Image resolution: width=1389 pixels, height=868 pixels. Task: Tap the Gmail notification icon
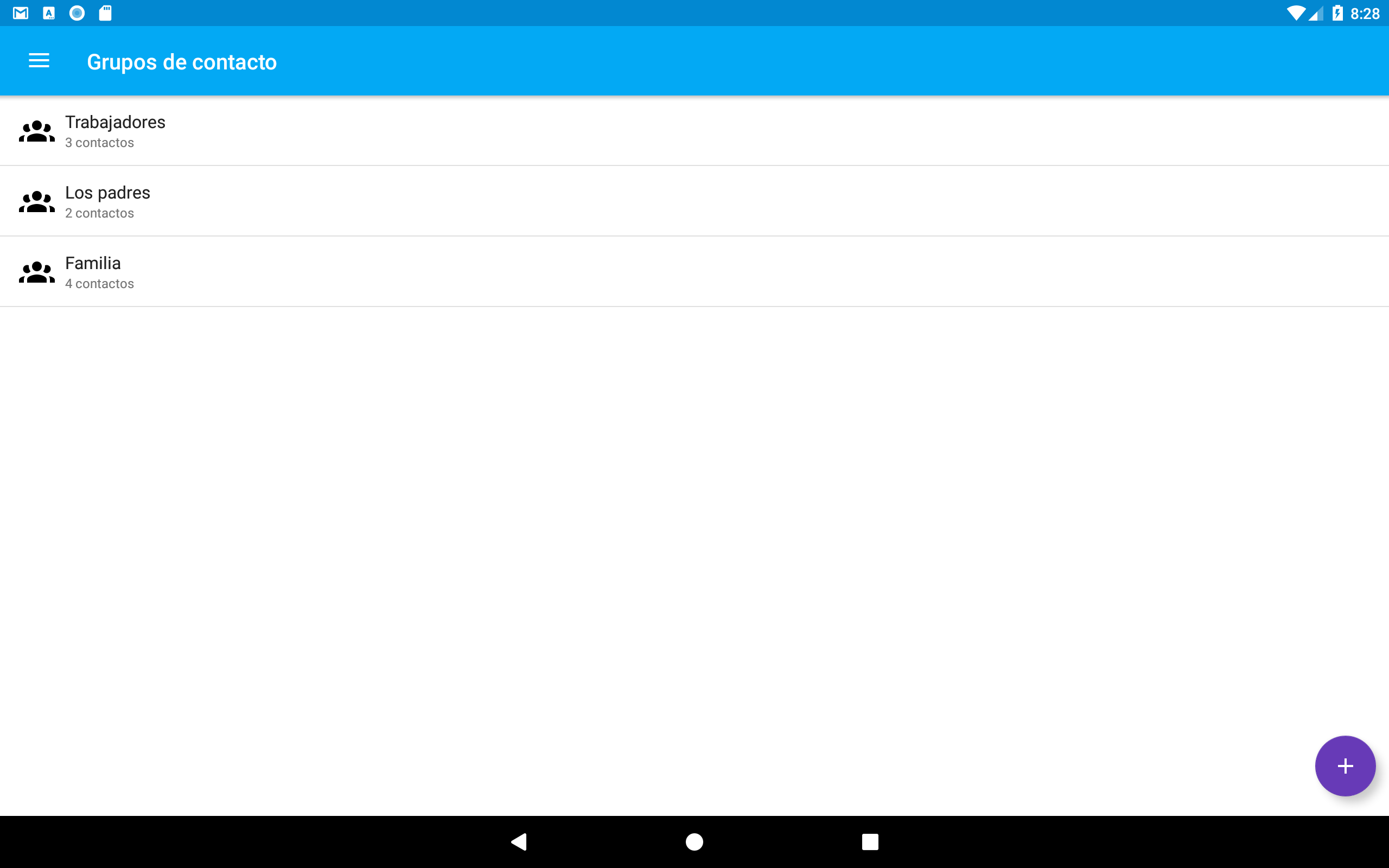coord(21,13)
